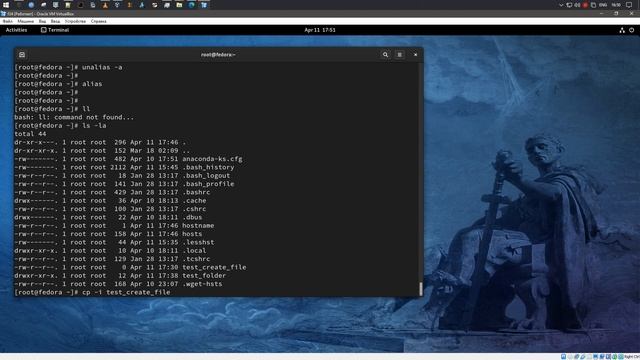This screenshot has height=360, width=640.
Task: Click the .tcshrc file name
Action: pyautogui.click(x=196, y=259)
